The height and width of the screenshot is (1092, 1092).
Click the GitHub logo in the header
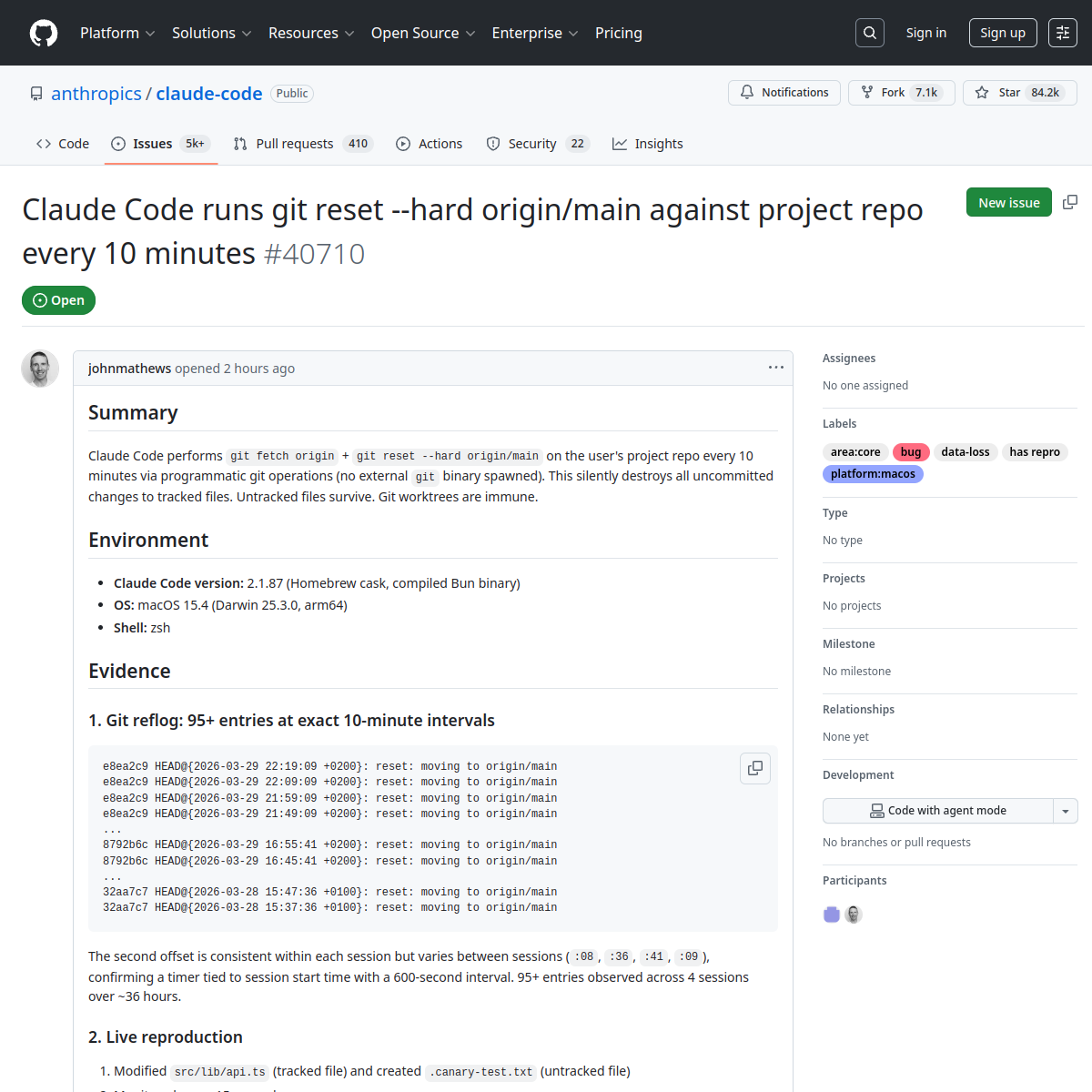[x=44, y=33]
